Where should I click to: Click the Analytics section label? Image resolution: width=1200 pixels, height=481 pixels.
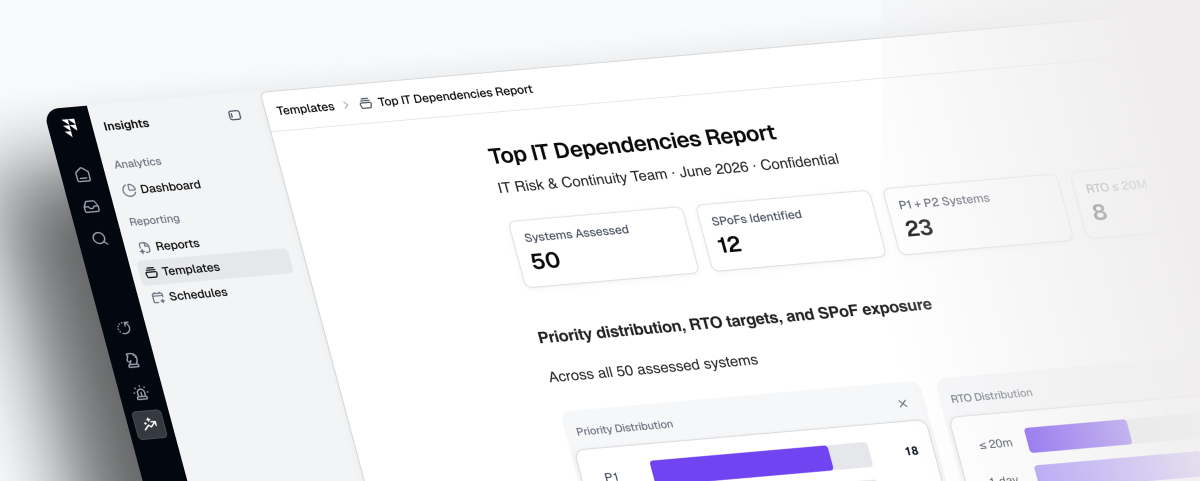click(x=138, y=163)
